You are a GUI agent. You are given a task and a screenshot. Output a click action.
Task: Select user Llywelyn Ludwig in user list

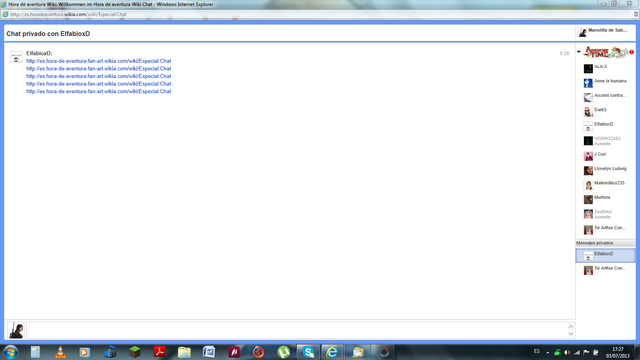click(x=606, y=170)
